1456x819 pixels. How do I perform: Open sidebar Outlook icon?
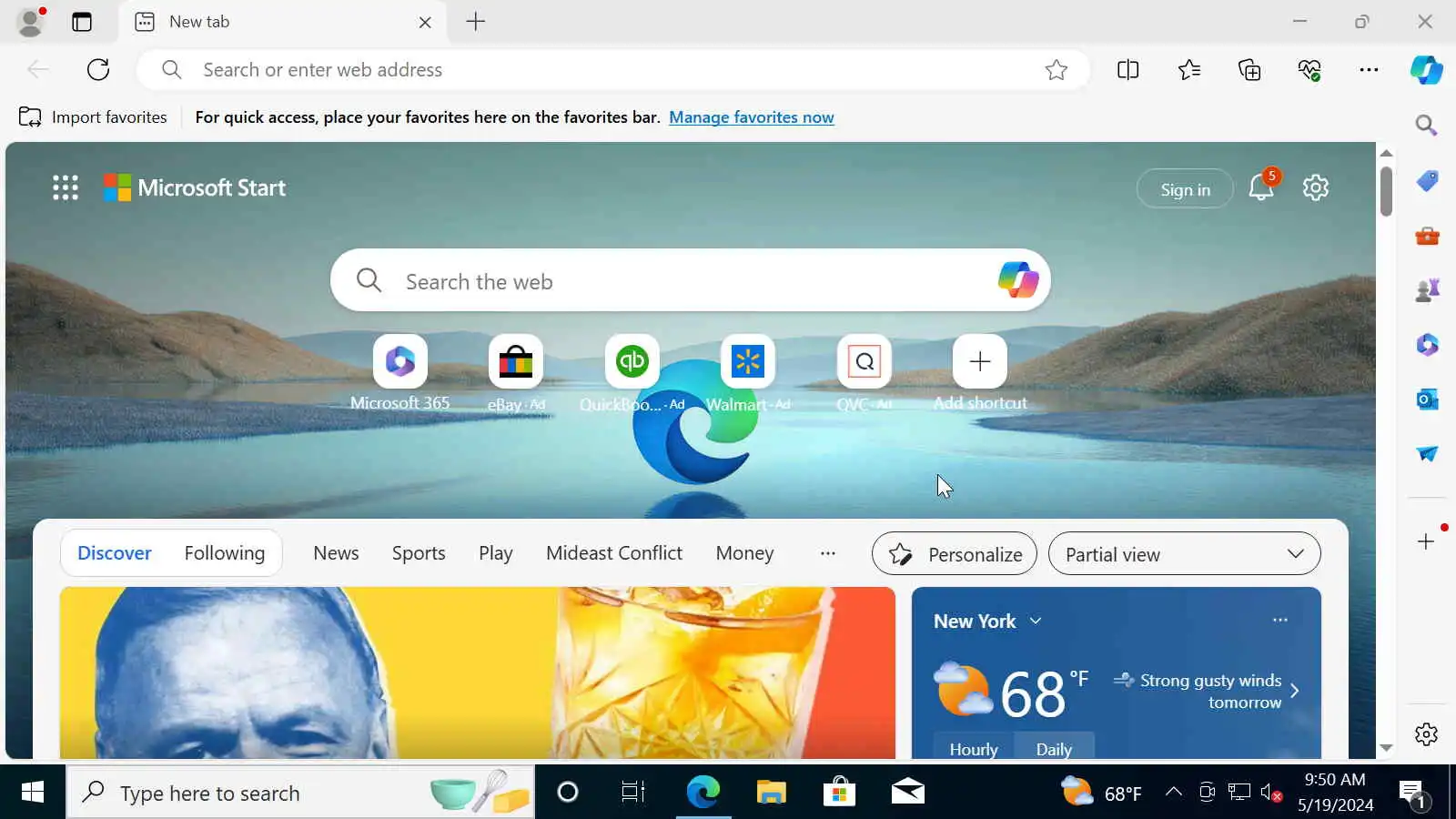pos(1427,399)
